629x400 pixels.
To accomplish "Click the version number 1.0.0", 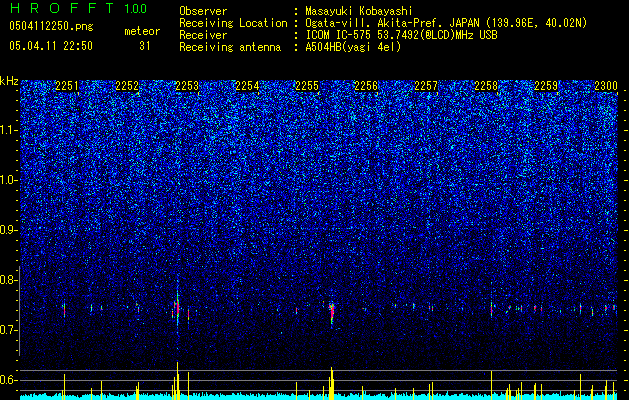I will click(135, 8).
